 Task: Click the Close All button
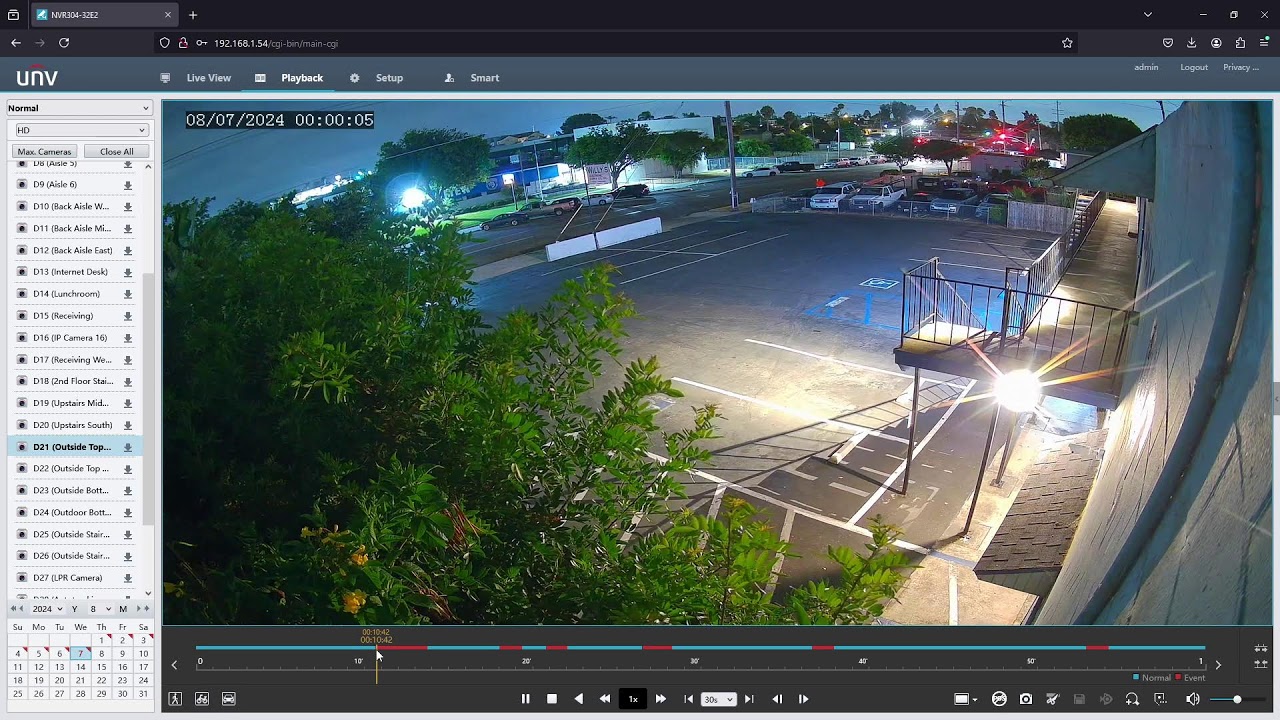116,152
